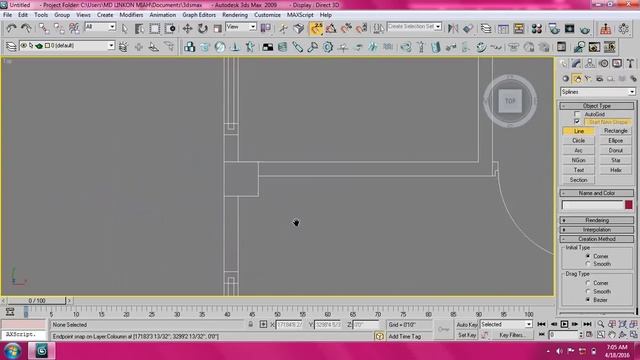Activate the Select and Rotate tool
The height and width of the screenshot is (360, 640).
pos(203,28)
